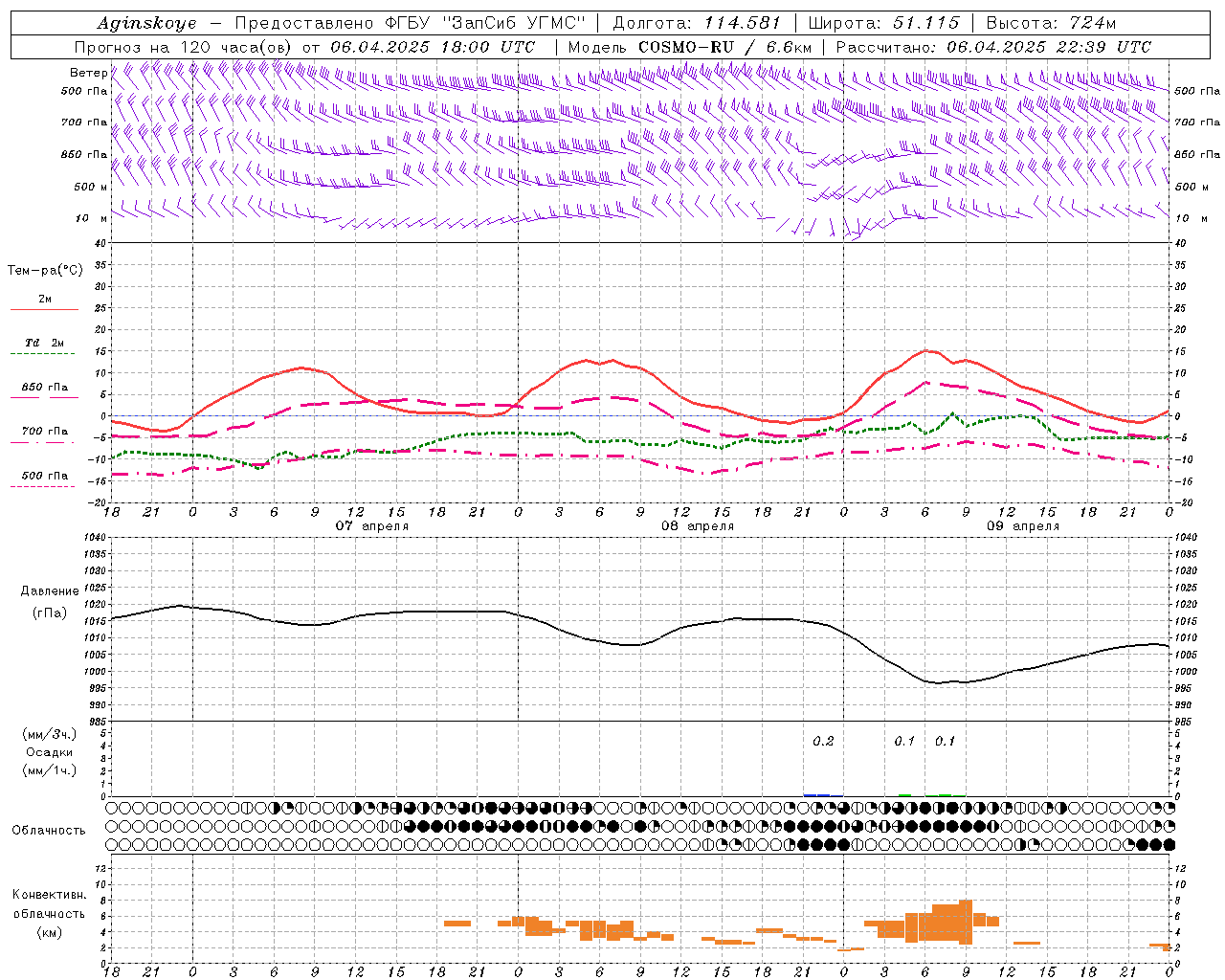Click the date label 09 апреля
The height and width of the screenshot is (980, 1225).
coord(1023,526)
